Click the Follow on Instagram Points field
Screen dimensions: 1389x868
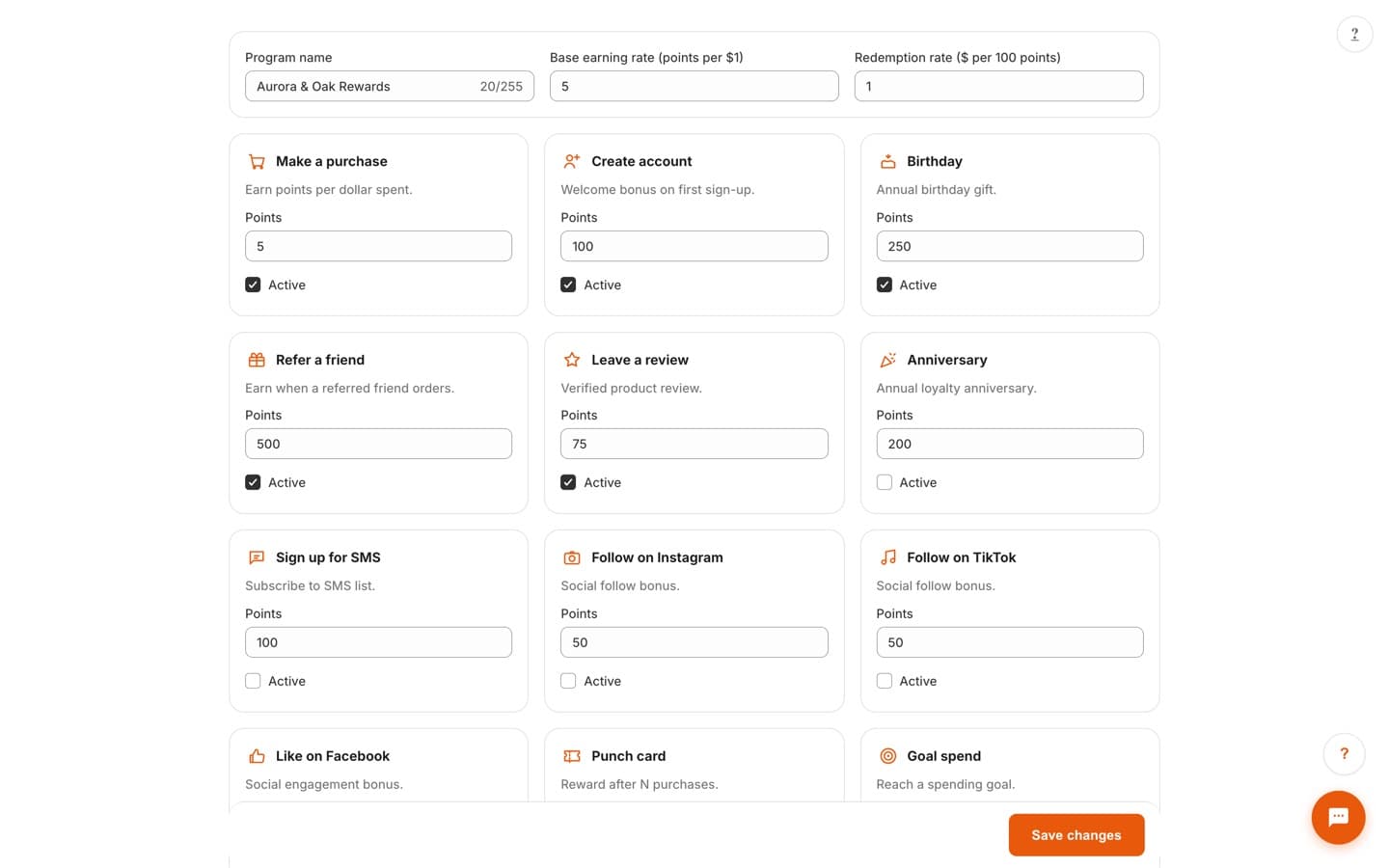point(694,642)
